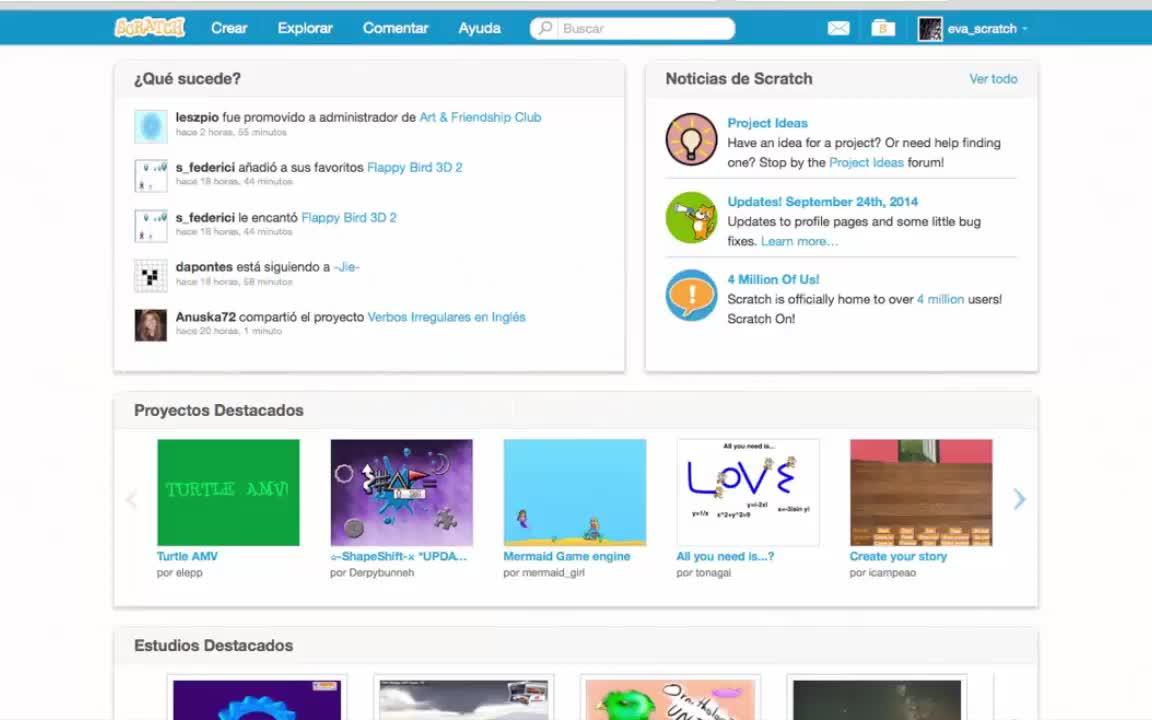Open the gray clouds featured studio thumbnail
Image resolution: width=1152 pixels, height=720 pixels.
tap(464, 699)
